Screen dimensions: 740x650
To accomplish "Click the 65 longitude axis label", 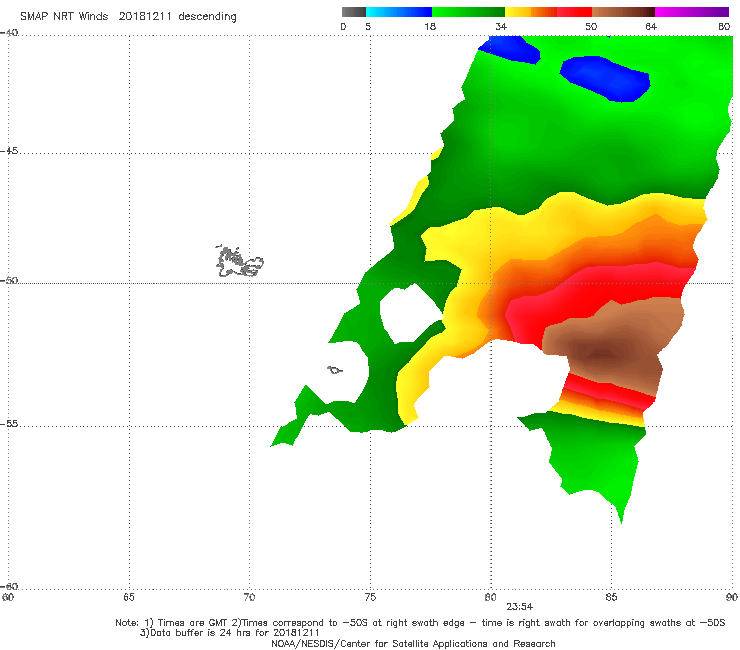I will 129,597.
